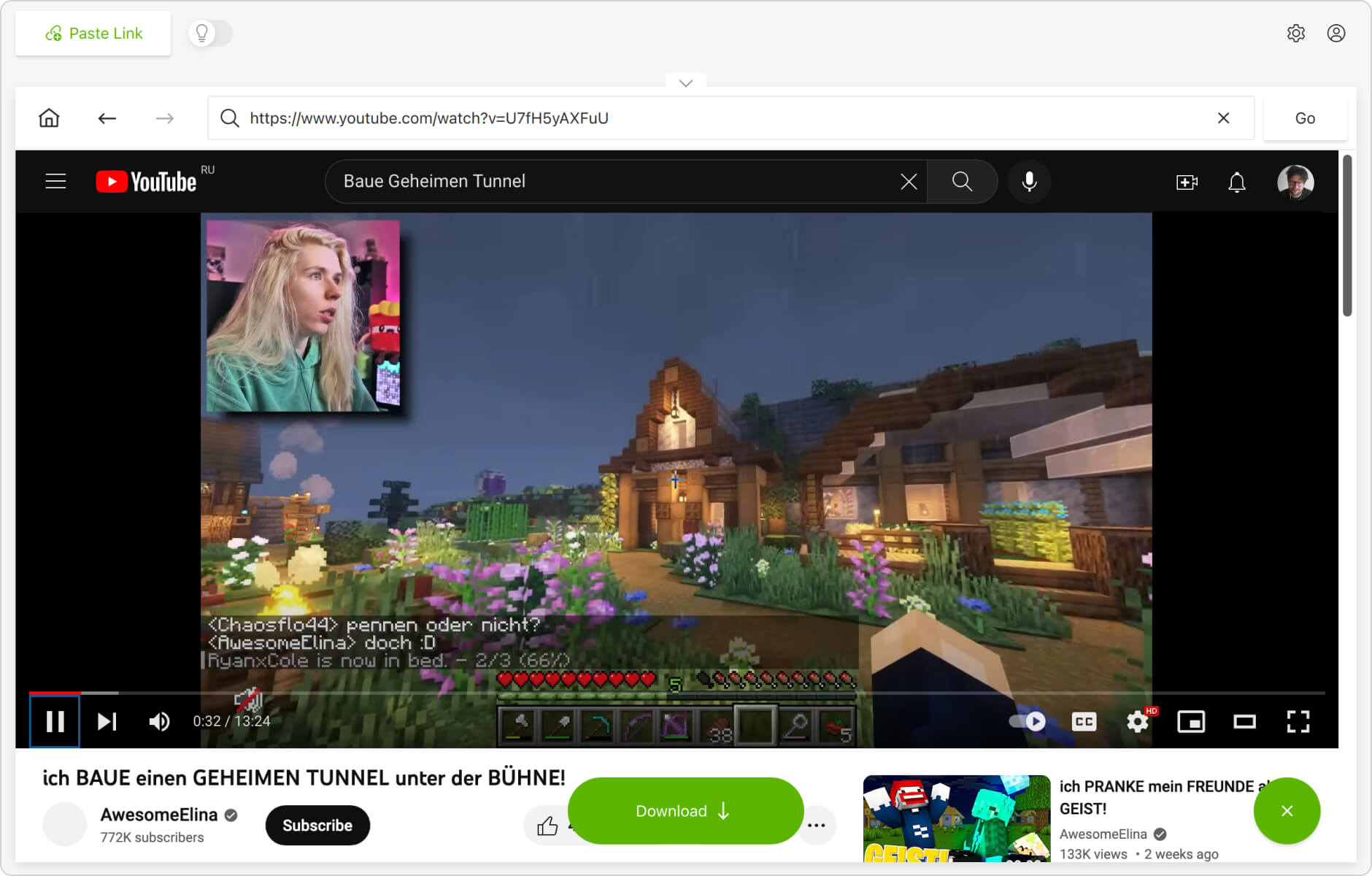
Task: Click the green Download button
Action: (x=685, y=810)
